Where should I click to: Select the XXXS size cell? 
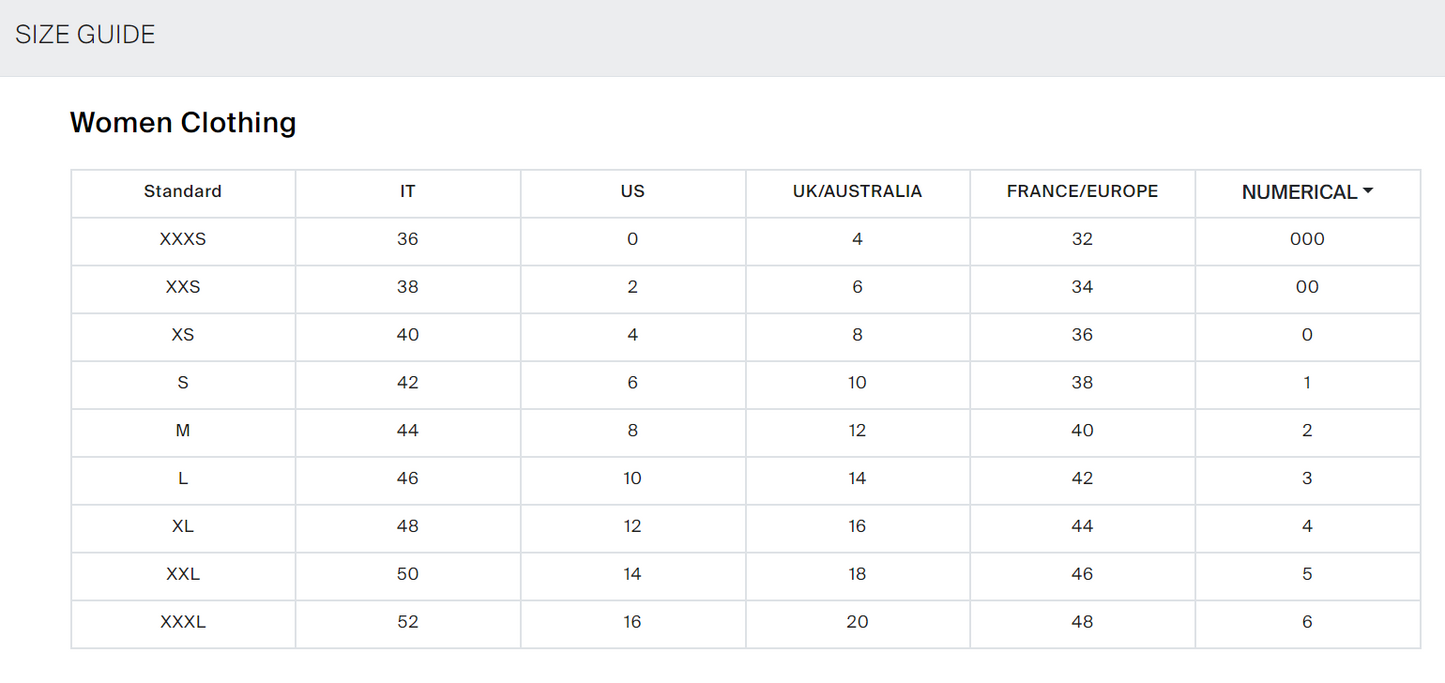183,240
